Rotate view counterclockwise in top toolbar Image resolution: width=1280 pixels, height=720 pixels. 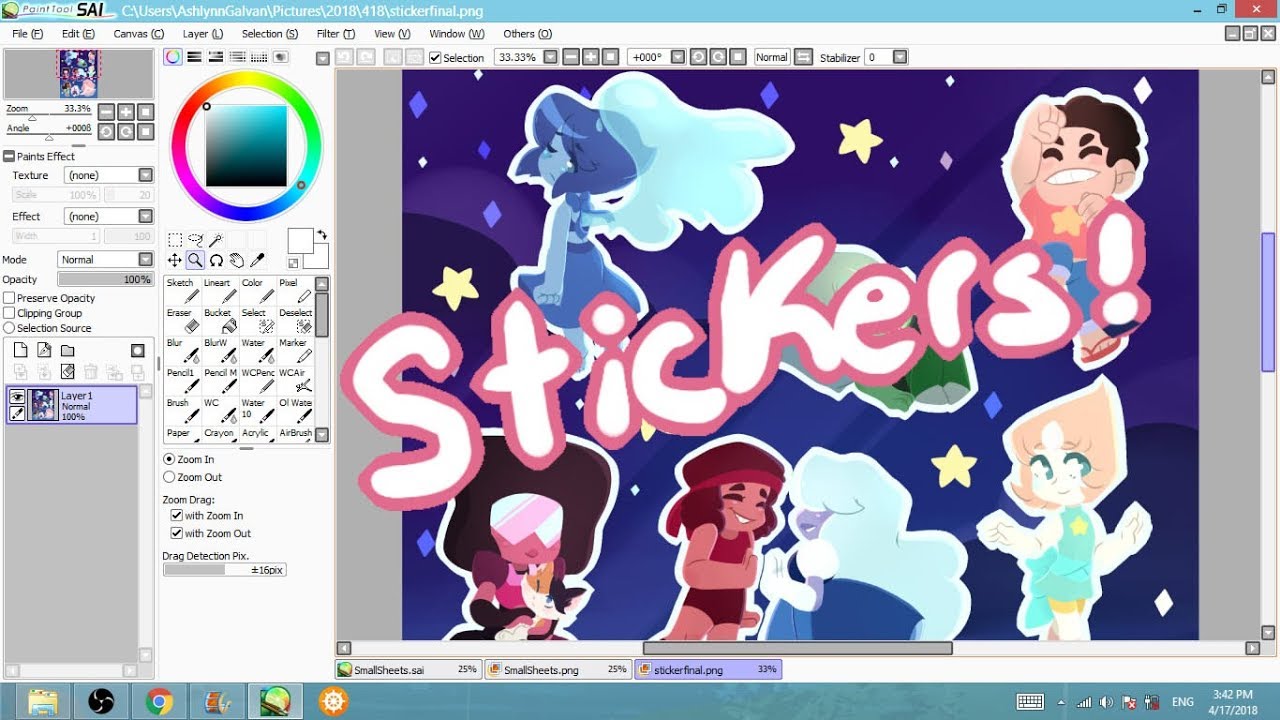pos(698,57)
